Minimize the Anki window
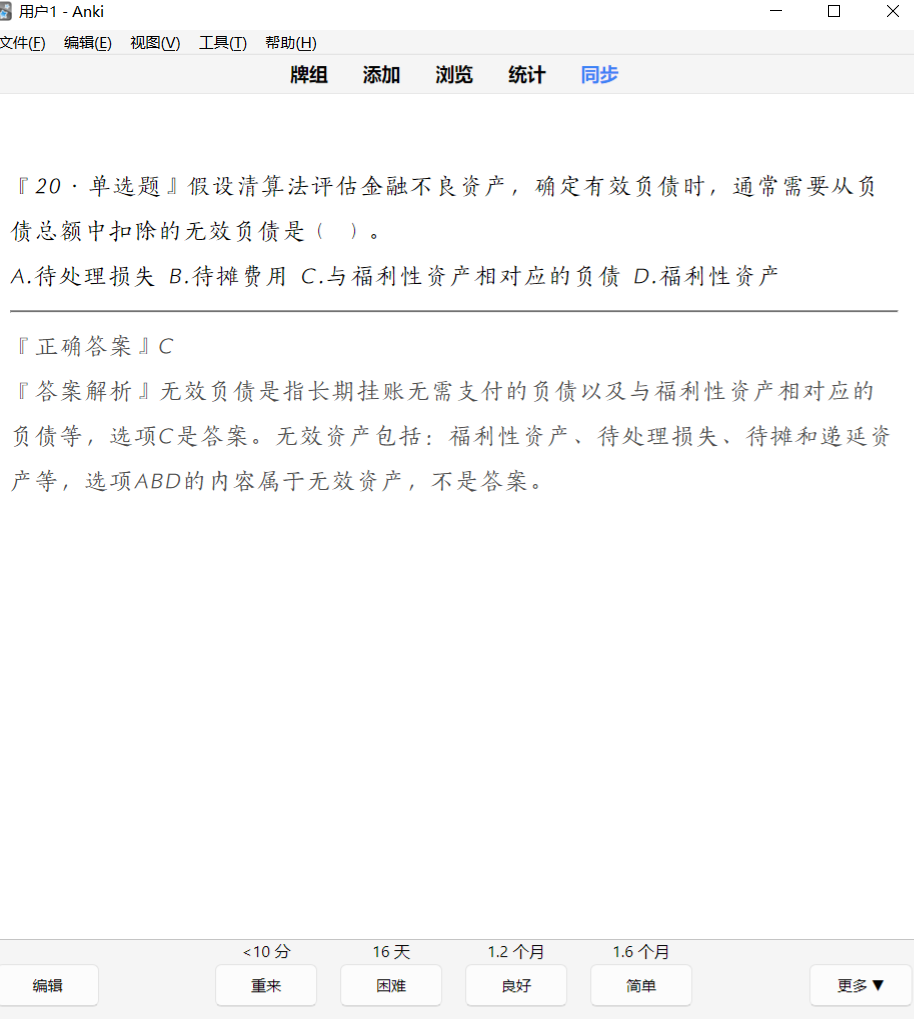The height and width of the screenshot is (1019, 914). (776, 11)
